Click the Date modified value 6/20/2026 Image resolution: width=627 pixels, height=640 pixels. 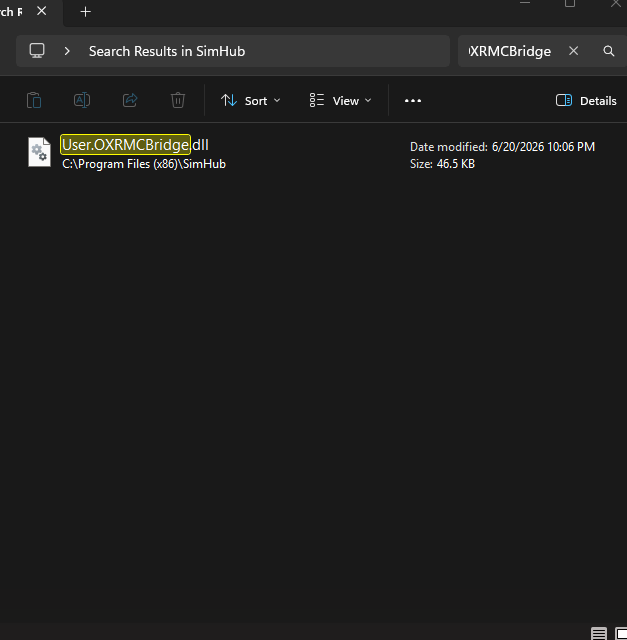point(543,147)
